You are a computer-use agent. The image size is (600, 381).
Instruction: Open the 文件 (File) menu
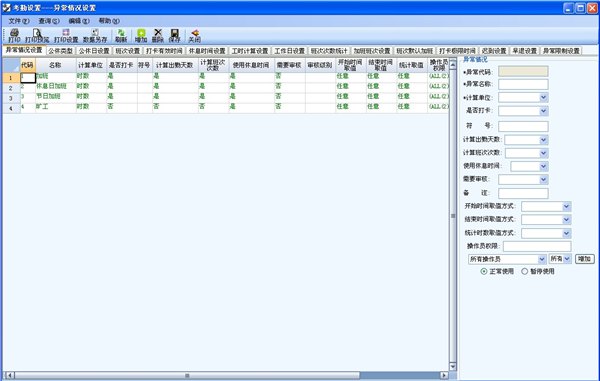pos(19,21)
